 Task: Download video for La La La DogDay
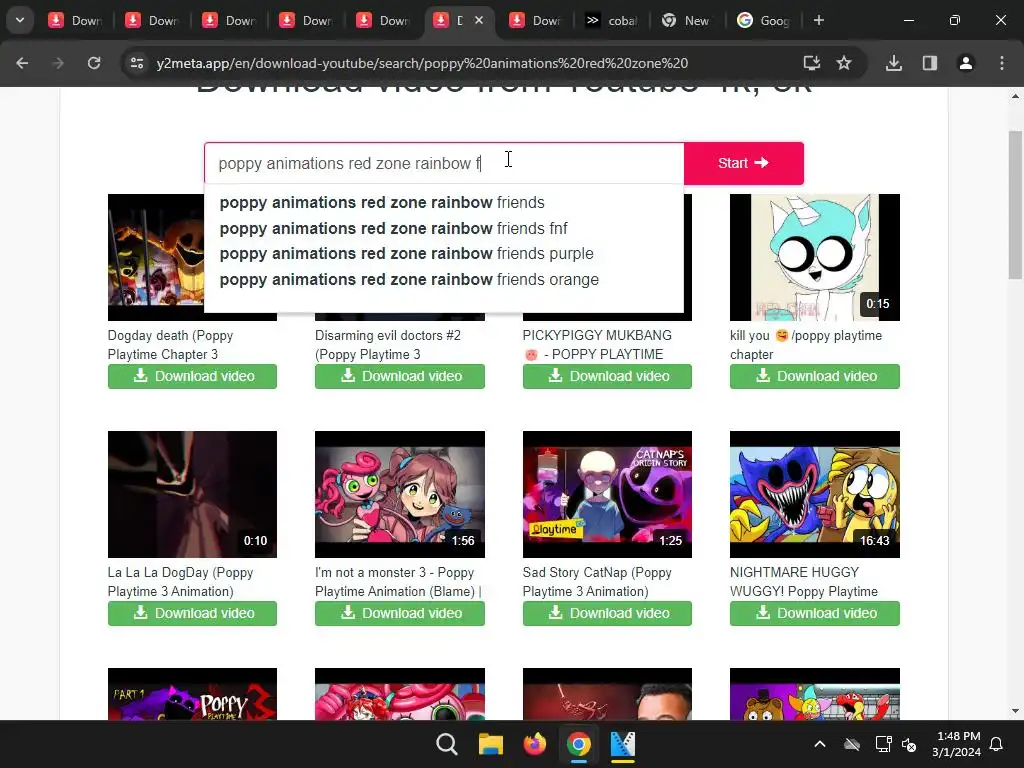(192, 613)
